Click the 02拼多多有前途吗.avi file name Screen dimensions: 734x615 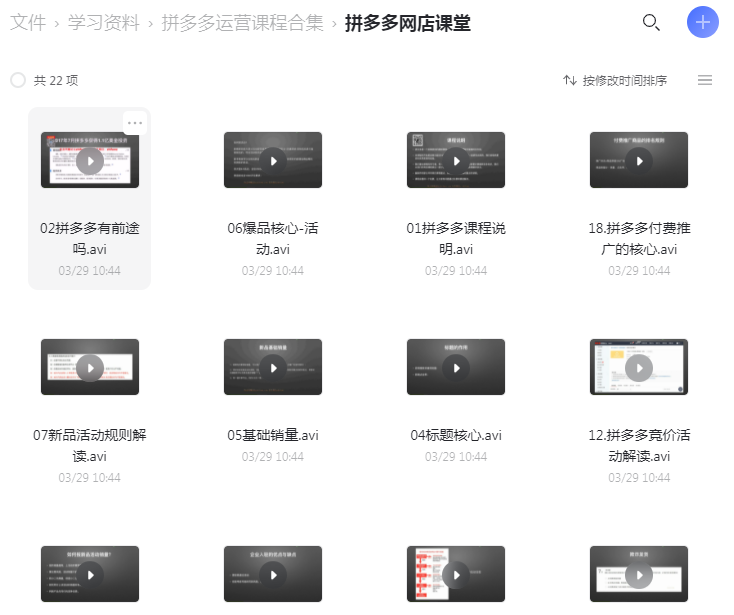pos(90,238)
